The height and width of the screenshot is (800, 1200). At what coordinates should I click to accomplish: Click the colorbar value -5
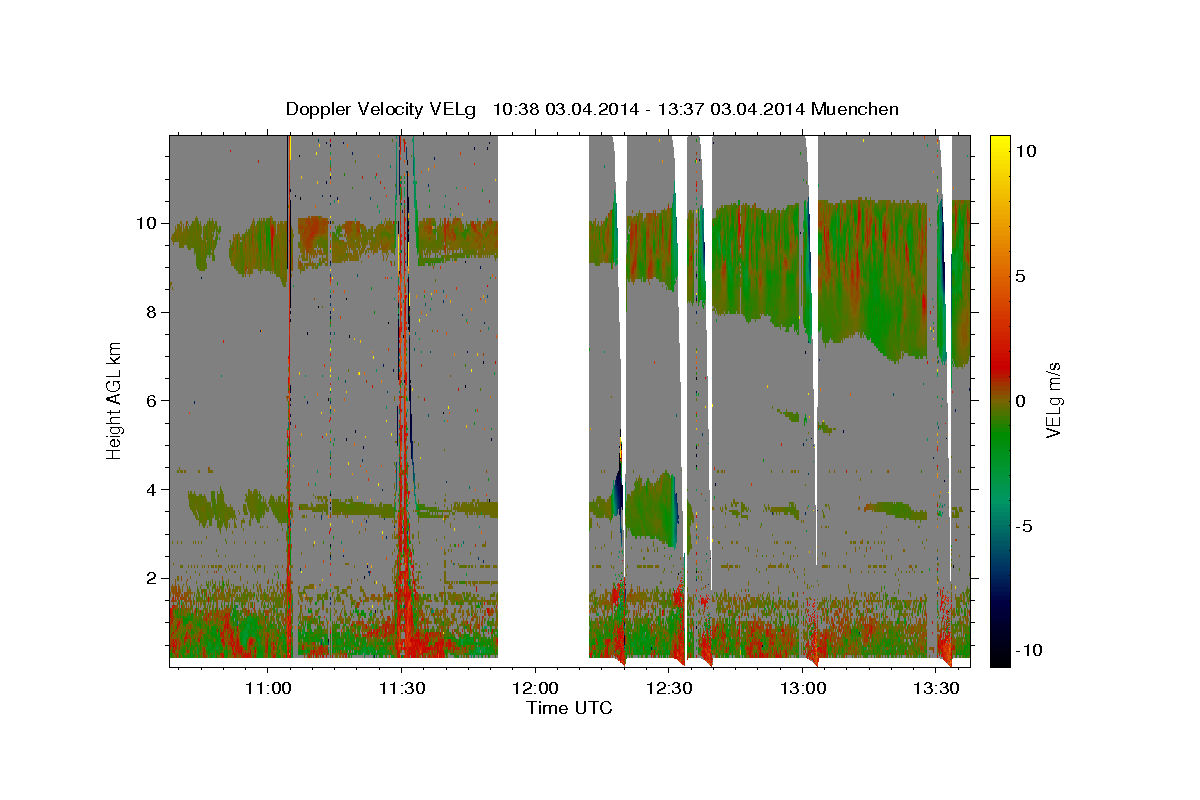pyautogui.click(x=1026, y=526)
